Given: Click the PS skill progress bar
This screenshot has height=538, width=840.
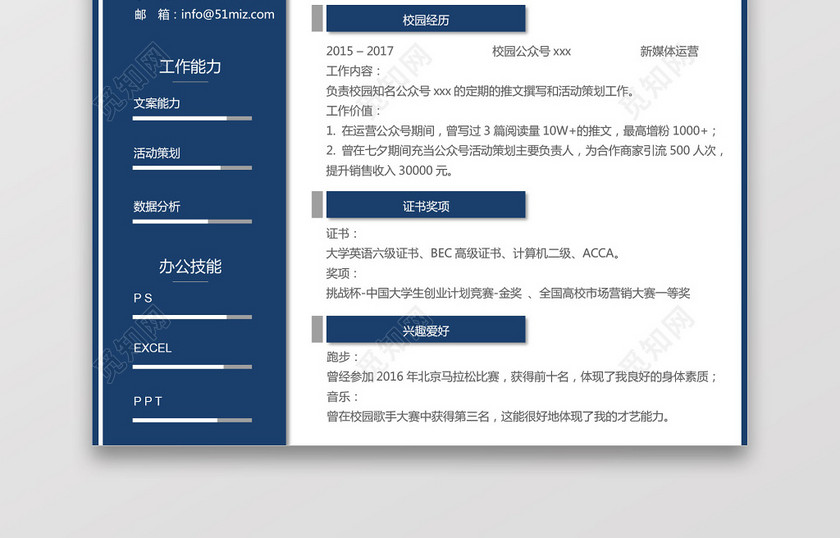Looking at the screenshot, I should [x=192, y=317].
